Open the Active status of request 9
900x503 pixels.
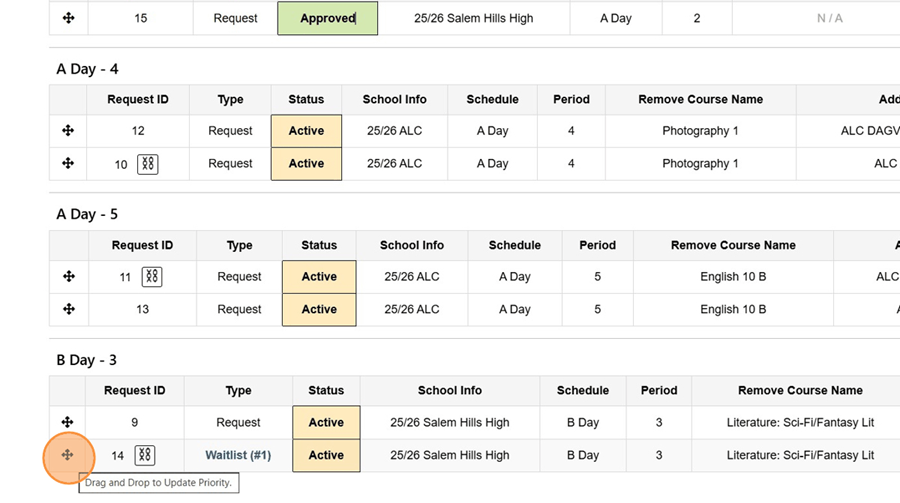coord(326,423)
